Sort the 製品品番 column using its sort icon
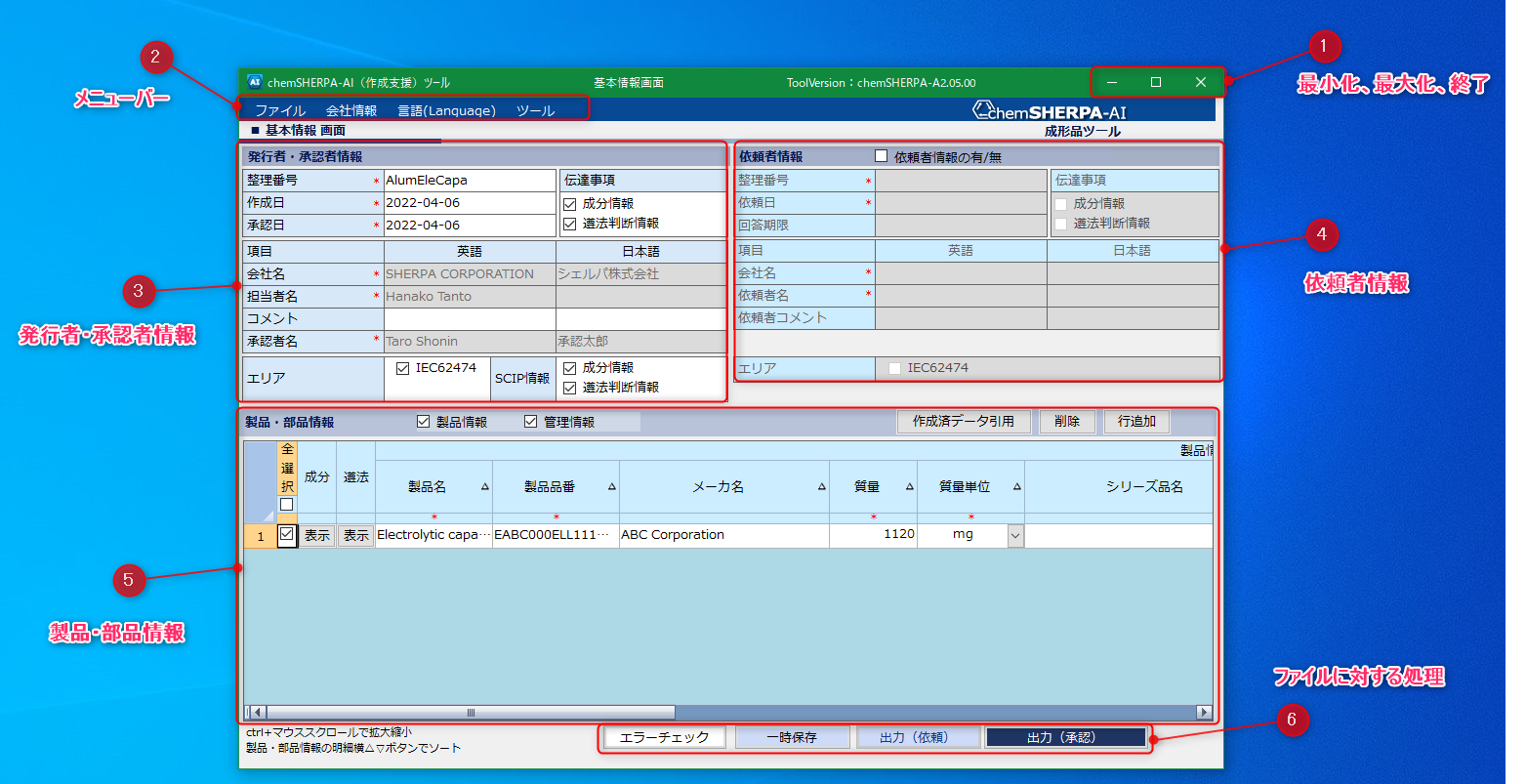Image resolution: width=1526 pixels, height=784 pixels. (614, 486)
